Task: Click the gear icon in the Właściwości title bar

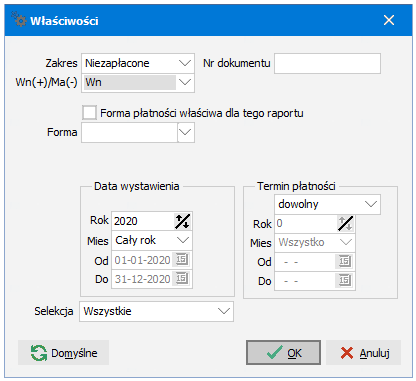Action: tap(19, 20)
